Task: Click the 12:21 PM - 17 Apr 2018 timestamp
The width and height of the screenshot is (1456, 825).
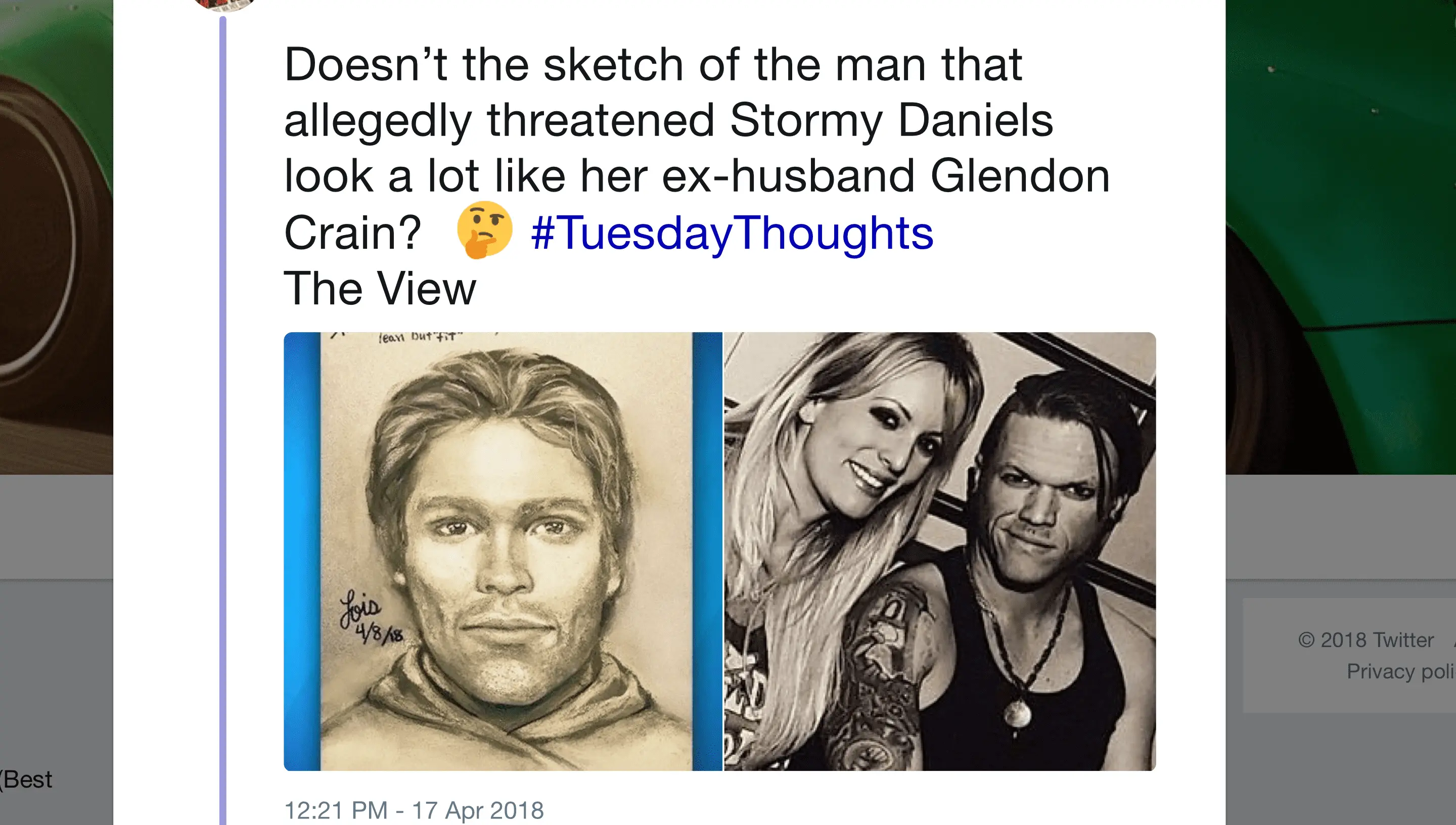Action: [x=414, y=810]
